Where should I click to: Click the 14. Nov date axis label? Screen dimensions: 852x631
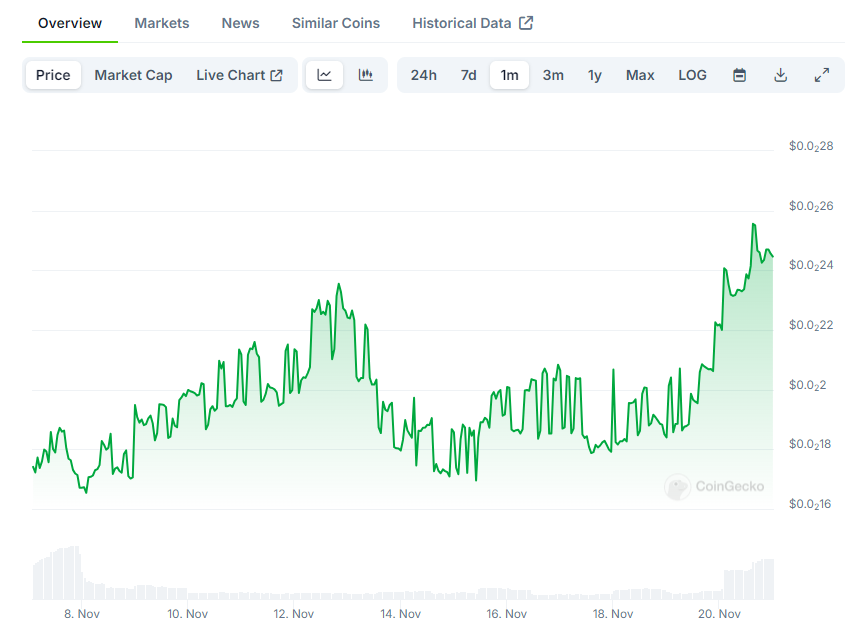point(400,614)
